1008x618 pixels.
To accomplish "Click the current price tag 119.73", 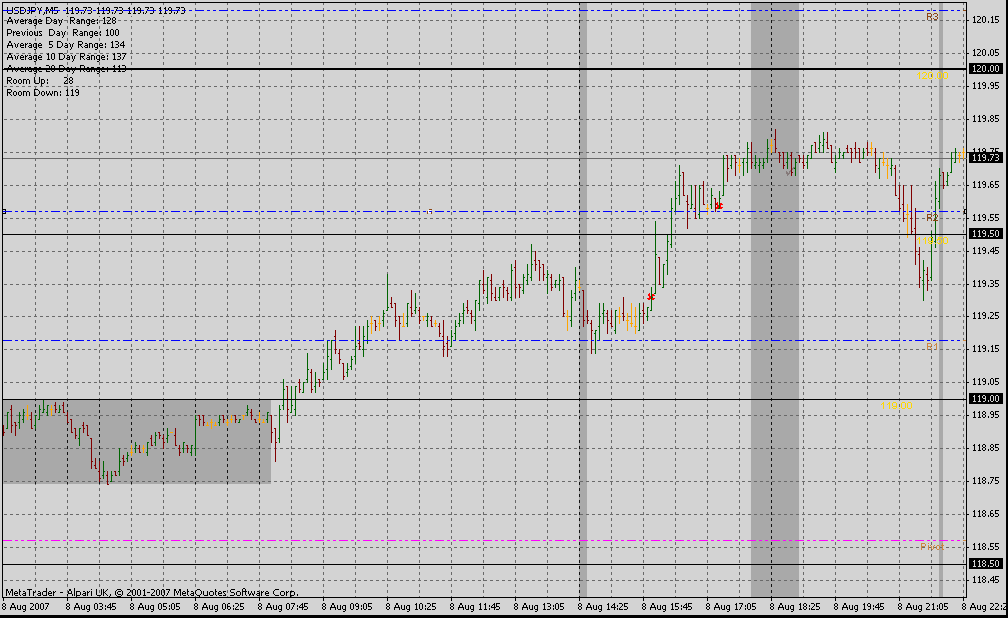I will click(x=985, y=158).
